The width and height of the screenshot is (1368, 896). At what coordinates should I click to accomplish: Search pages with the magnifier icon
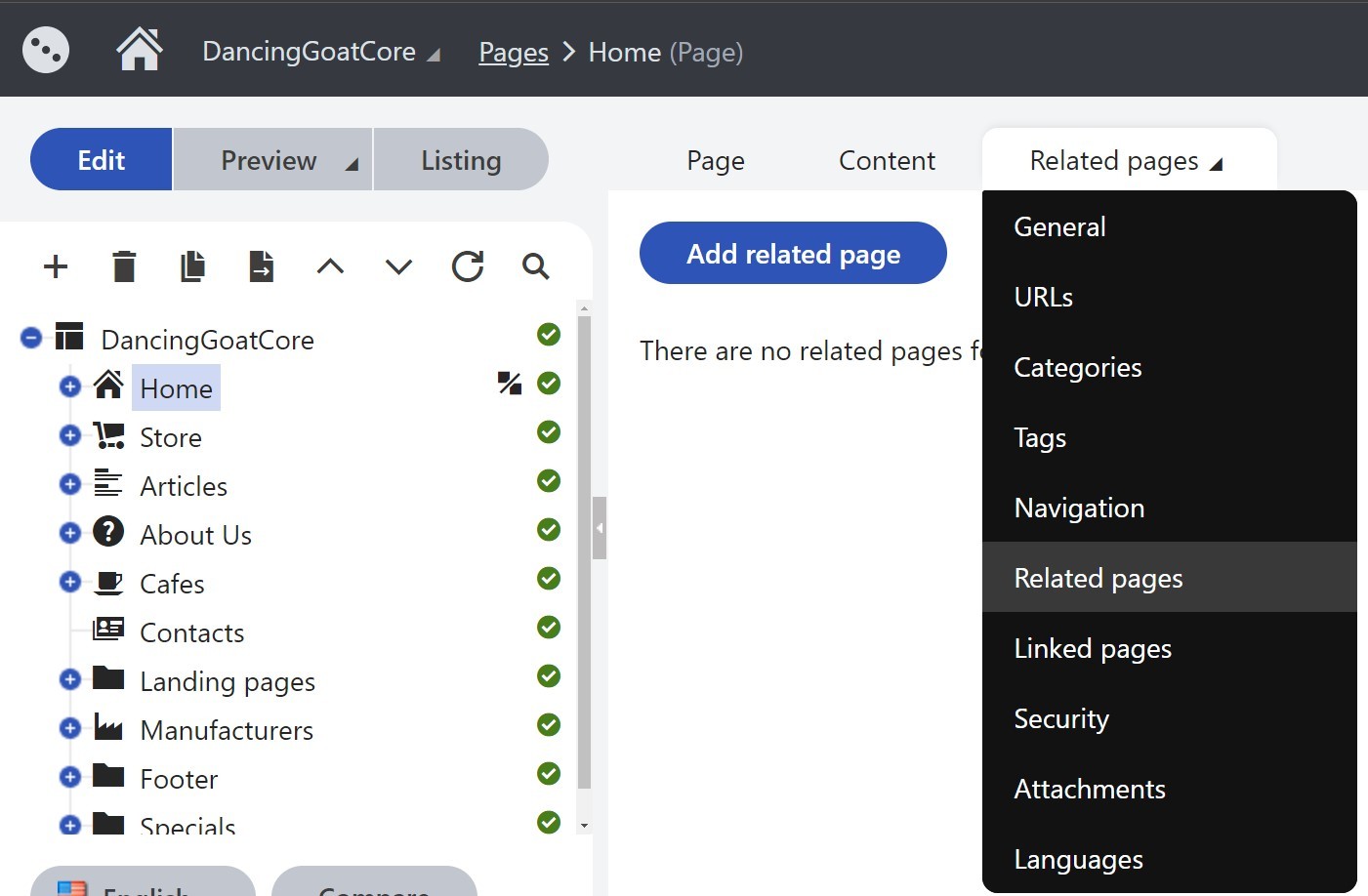(535, 266)
